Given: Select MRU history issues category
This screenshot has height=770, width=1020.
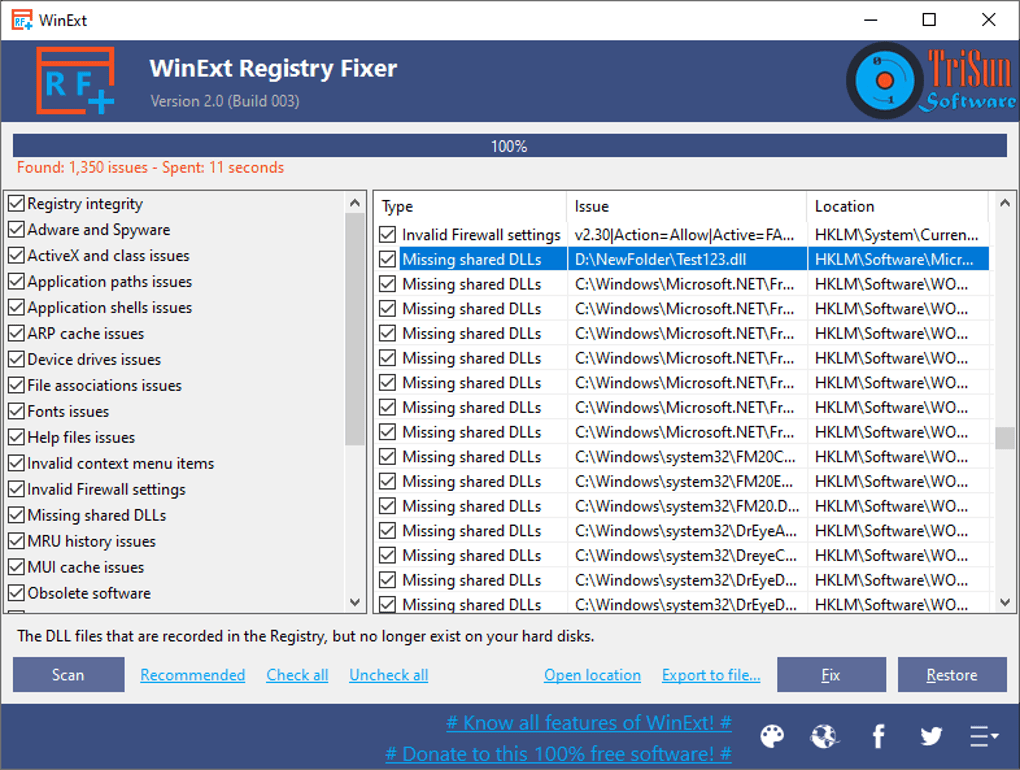Looking at the screenshot, I should click(x=91, y=542).
